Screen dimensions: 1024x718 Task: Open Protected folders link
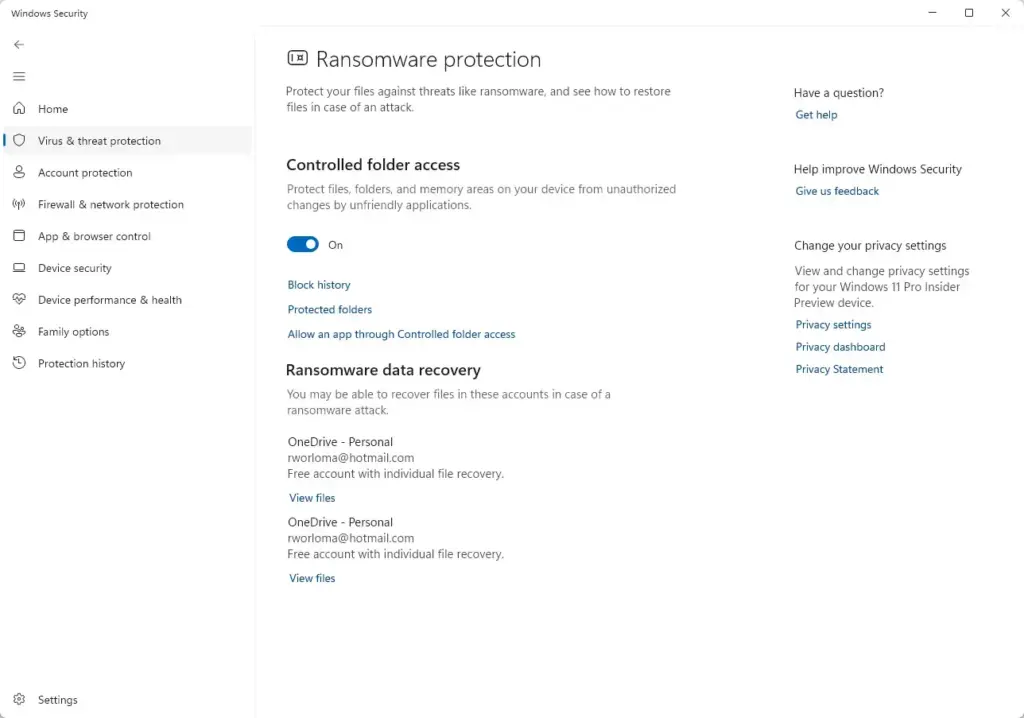tap(329, 310)
